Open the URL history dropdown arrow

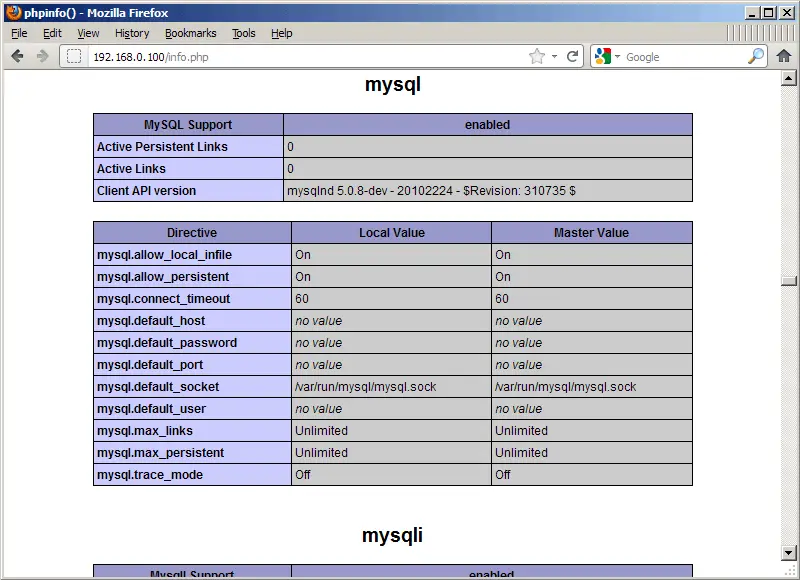point(555,57)
